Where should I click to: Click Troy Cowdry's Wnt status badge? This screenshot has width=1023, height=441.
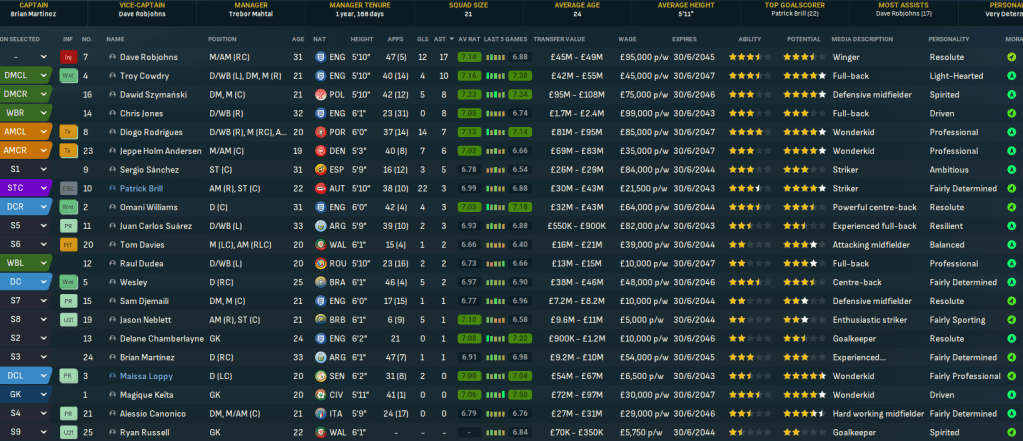click(68, 75)
